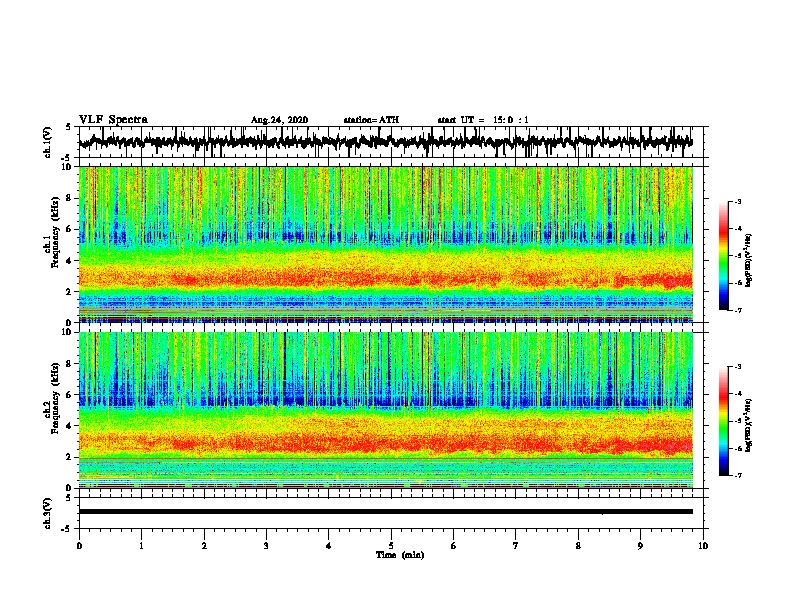792x612 pixels.
Task: Click the ch.1 spectrogram red band
Action: pyautogui.click(x=385, y=278)
